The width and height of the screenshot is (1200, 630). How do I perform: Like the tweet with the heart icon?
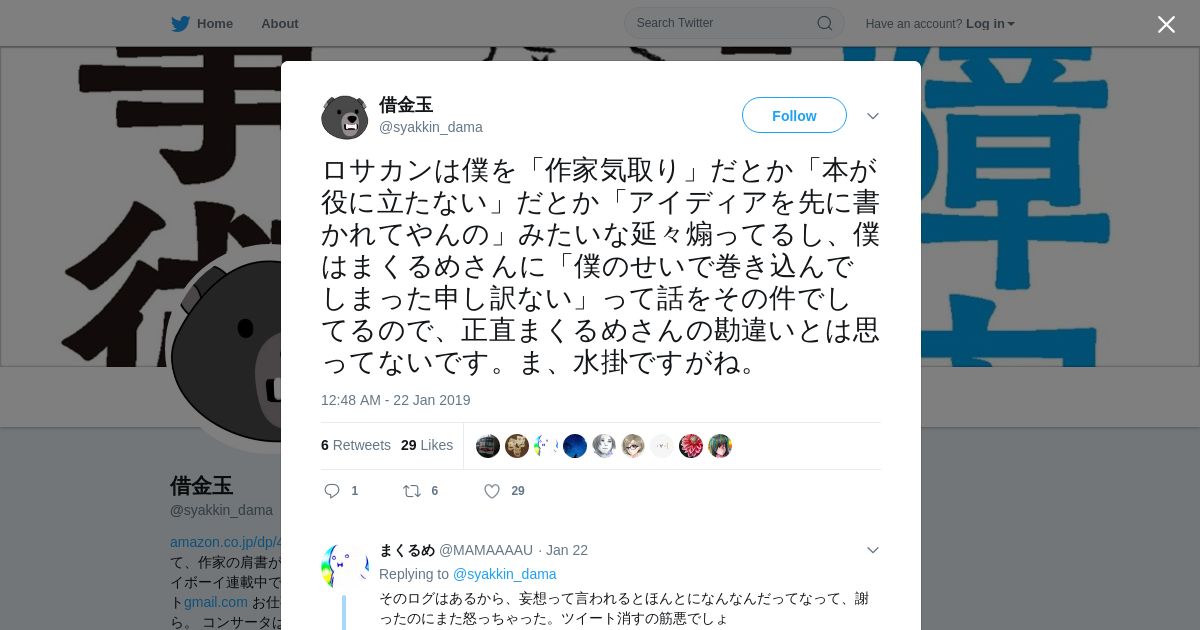click(x=492, y=491)
